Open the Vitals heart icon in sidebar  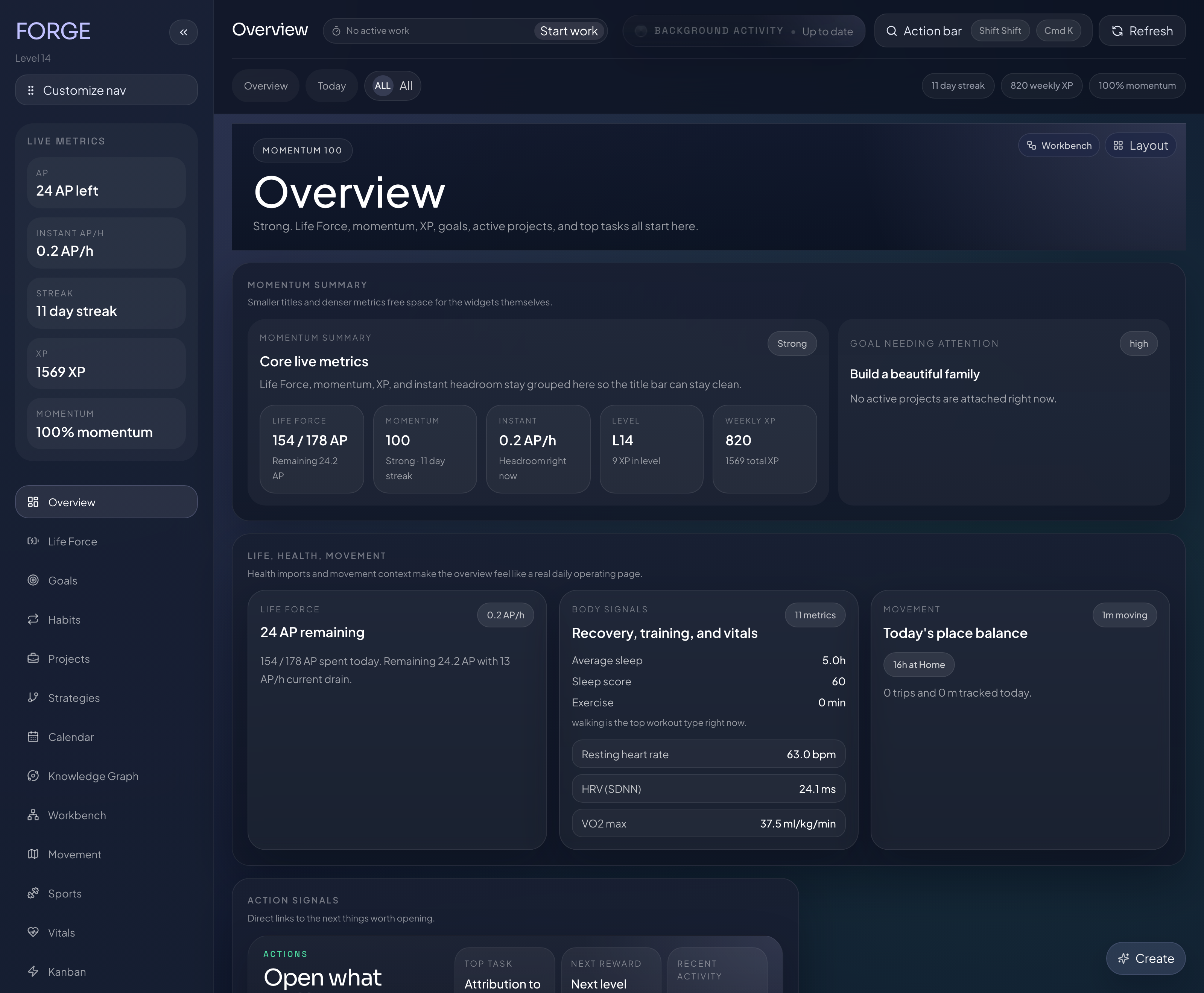click(x=33, y=932)
